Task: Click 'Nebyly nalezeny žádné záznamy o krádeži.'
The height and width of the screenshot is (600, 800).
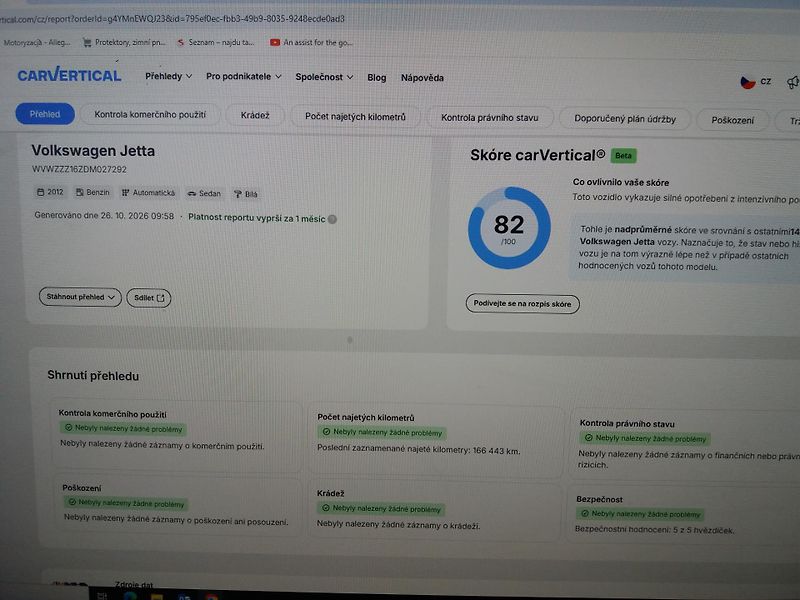Action: click(x=398, y=524)
